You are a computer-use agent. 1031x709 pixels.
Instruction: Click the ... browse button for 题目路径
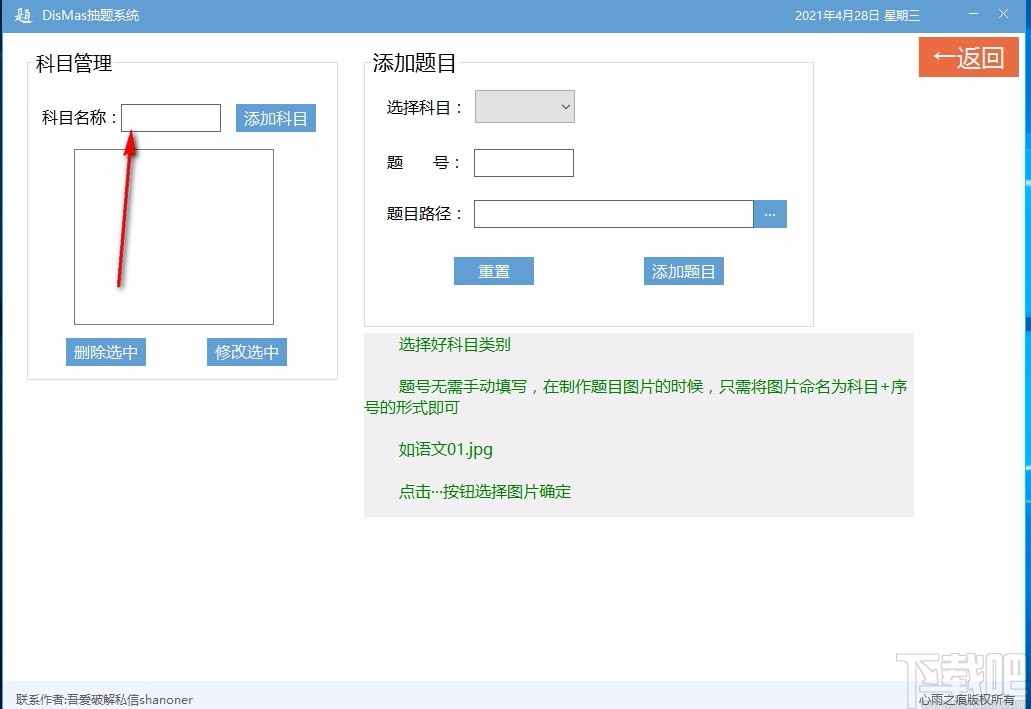coord(769,213)
